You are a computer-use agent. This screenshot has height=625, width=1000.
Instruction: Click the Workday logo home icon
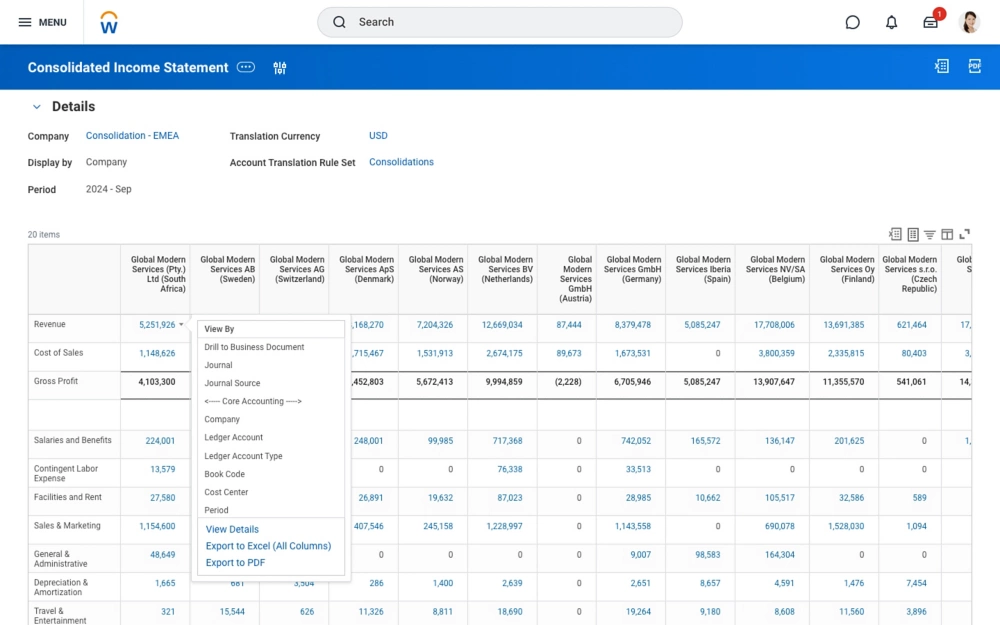point(109,22)
